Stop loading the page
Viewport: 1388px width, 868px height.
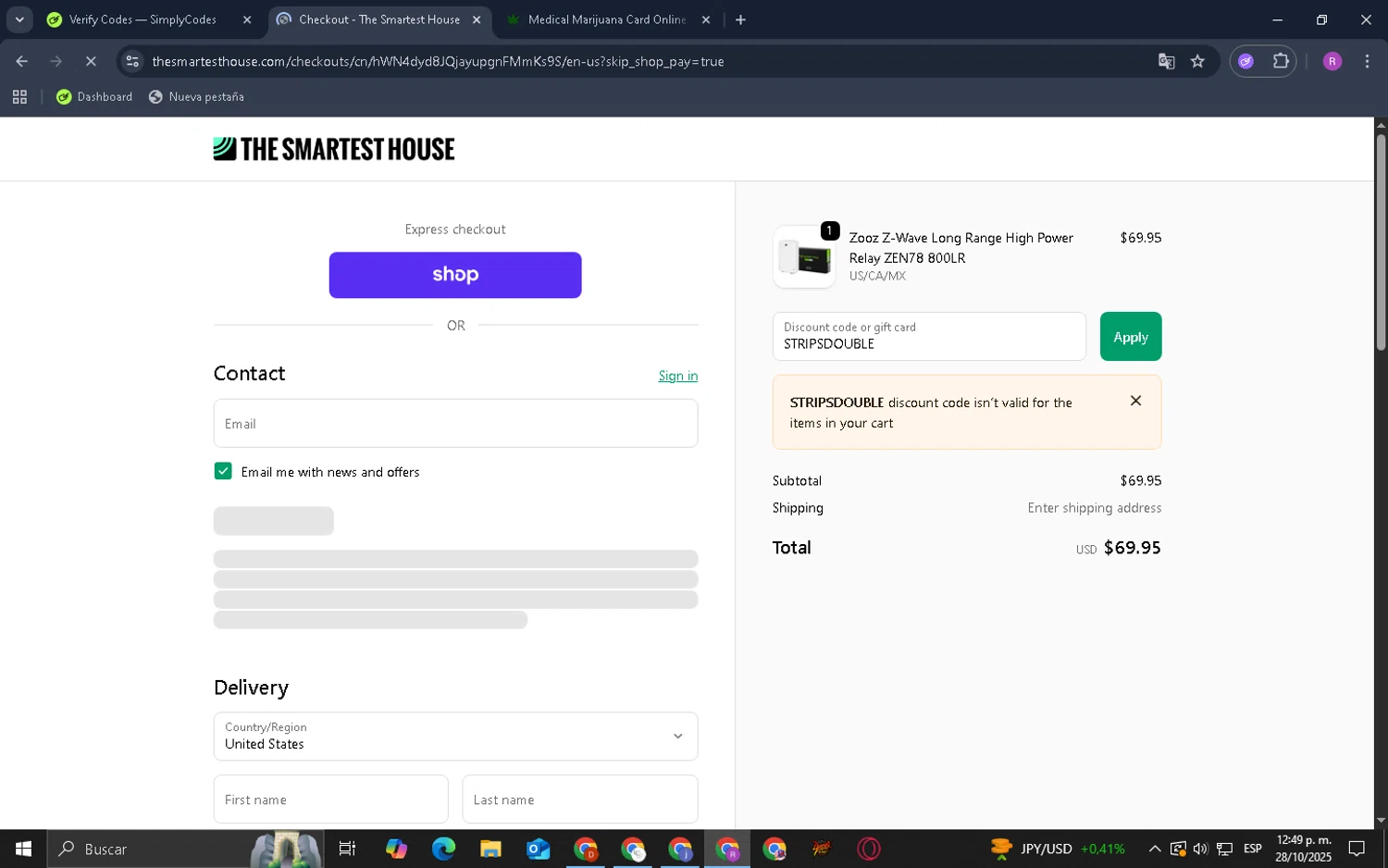click(x=91, y=61)
